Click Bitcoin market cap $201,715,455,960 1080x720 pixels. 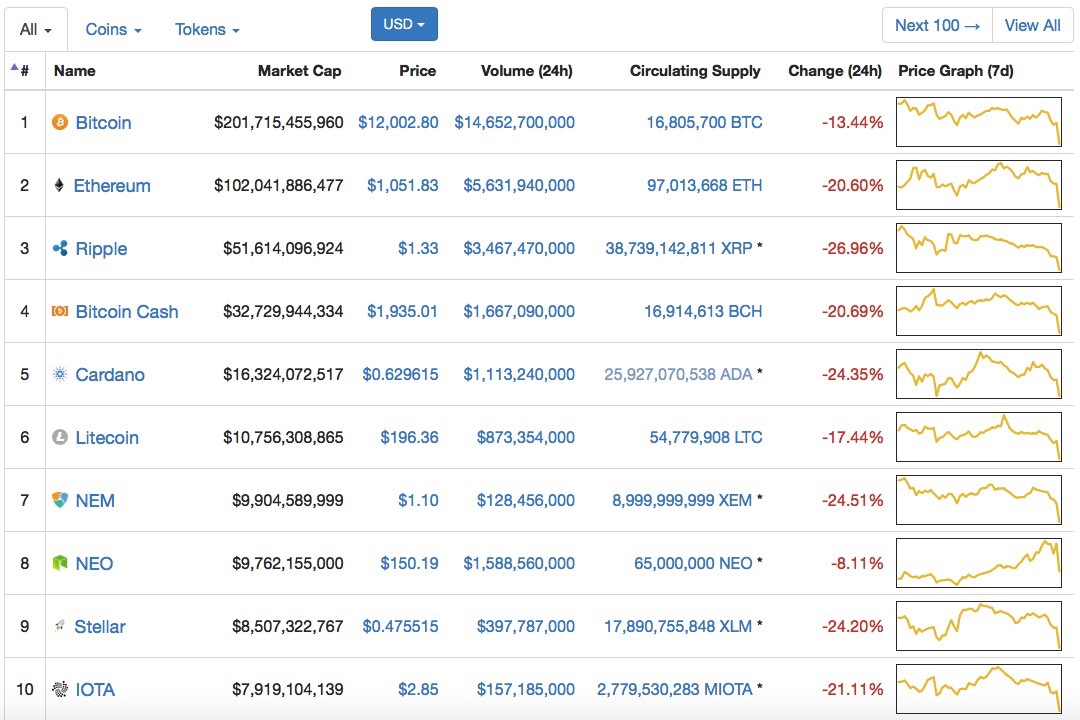[278, 123]
